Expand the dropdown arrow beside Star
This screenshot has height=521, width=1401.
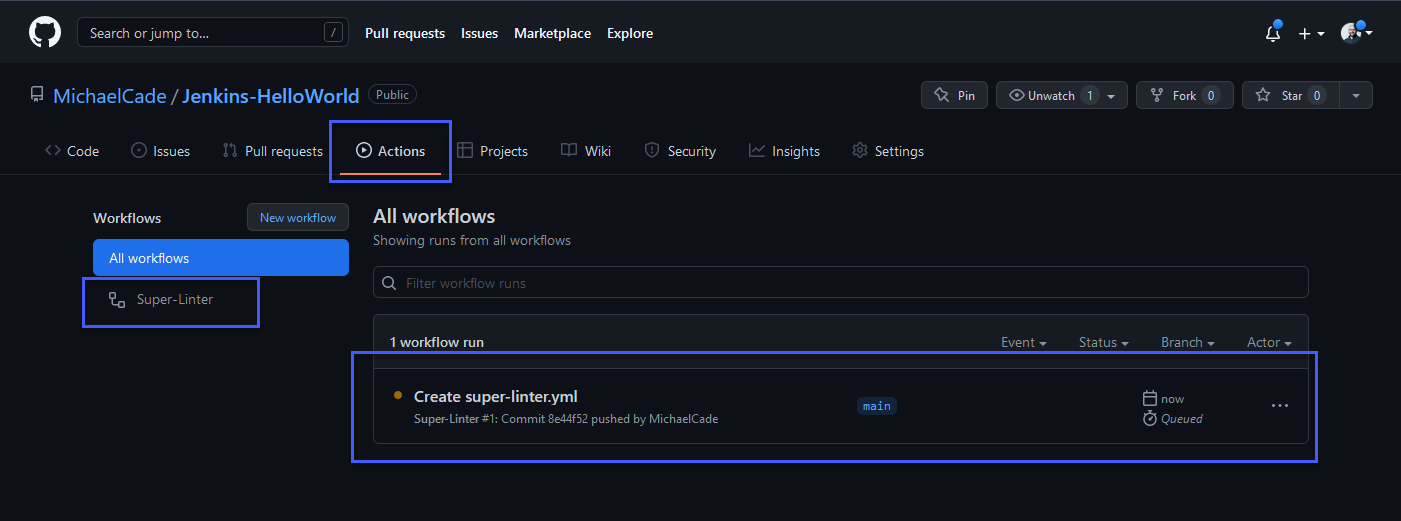1356,95
